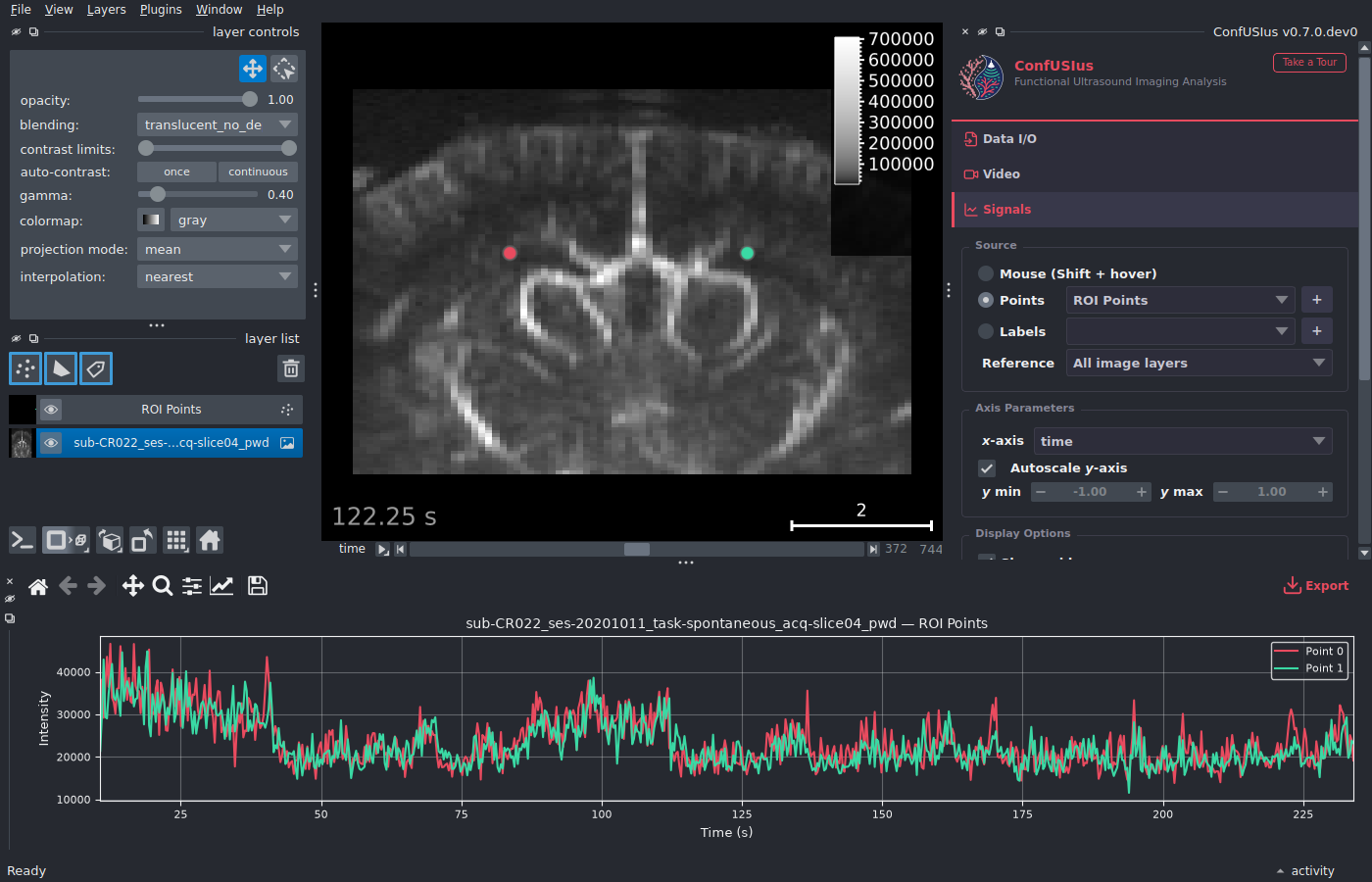Add new points layer with plus button
The height and width of the screenshot is (882, 1372).
pyautogui.click(x=1317, y=300)
